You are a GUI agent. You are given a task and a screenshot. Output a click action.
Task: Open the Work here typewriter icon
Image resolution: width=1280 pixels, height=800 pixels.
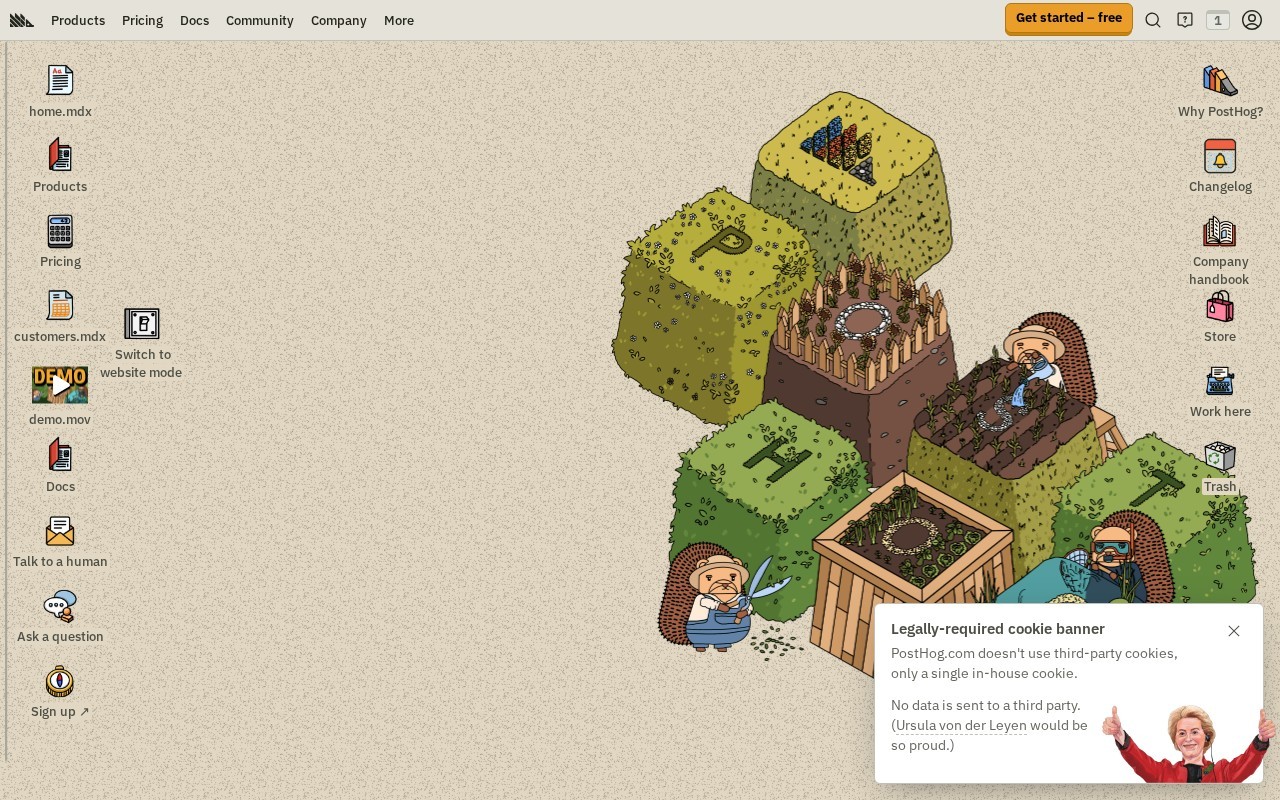pos(1220,381)
